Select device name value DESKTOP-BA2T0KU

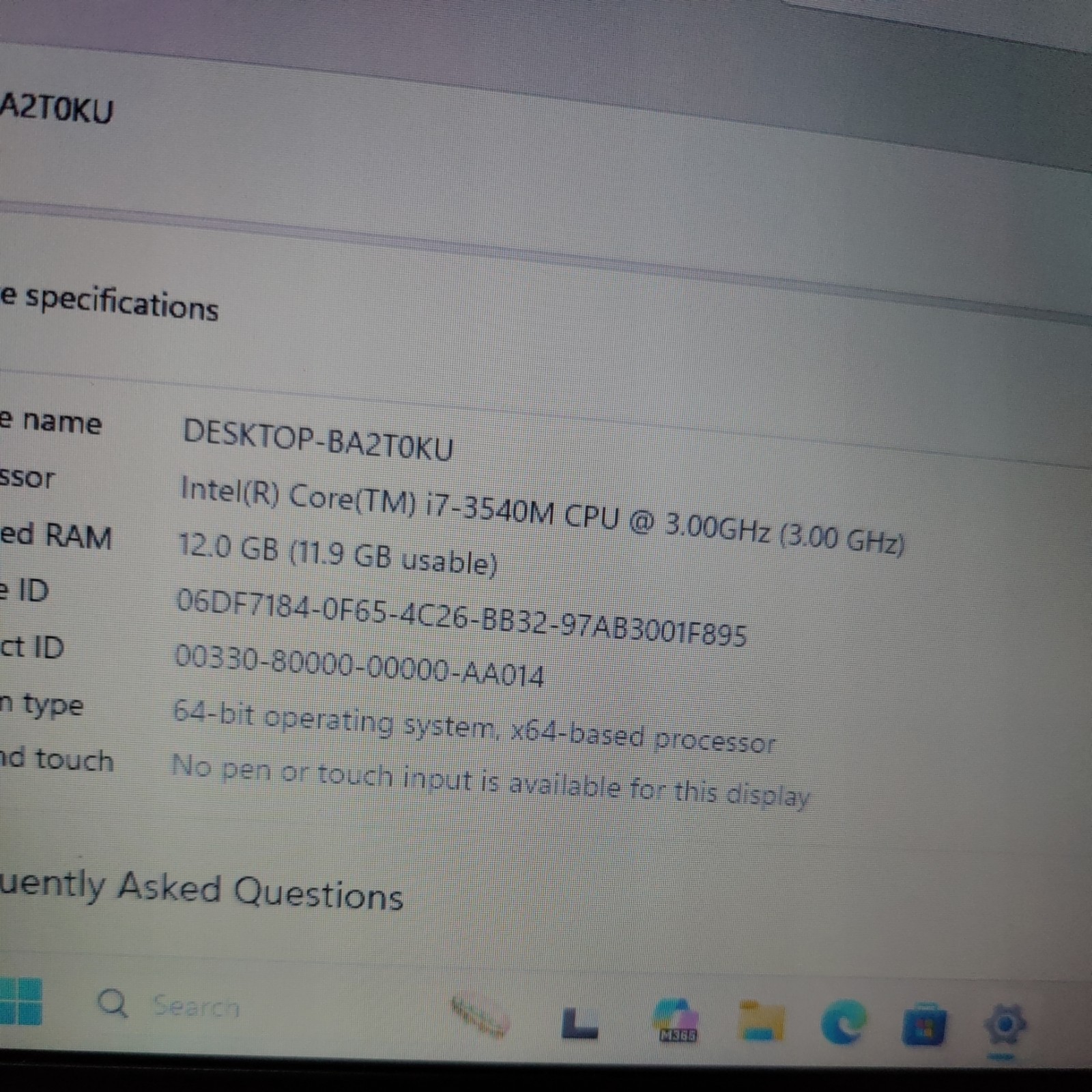point(317,440)
